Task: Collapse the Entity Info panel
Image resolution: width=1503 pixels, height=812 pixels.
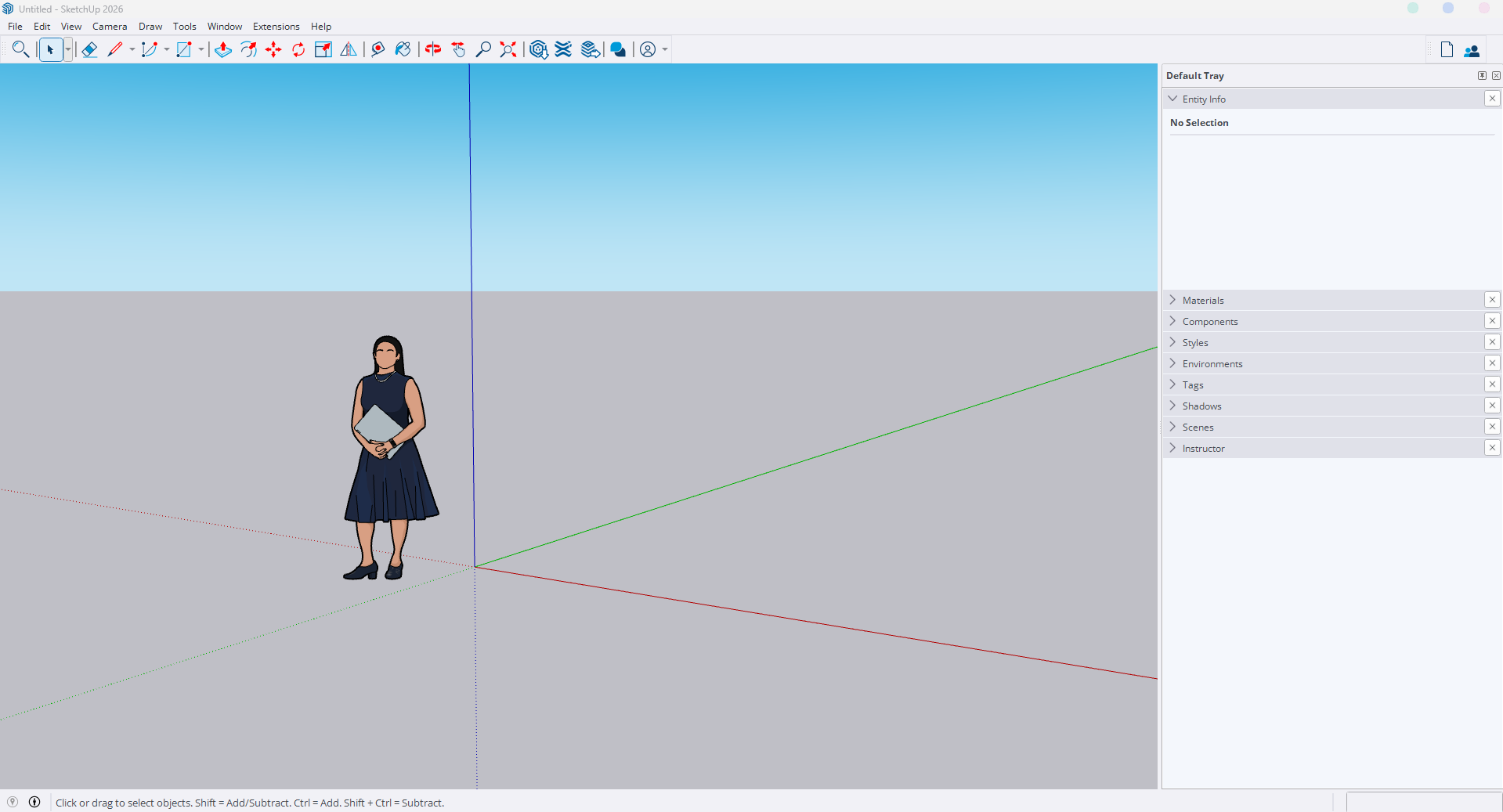Action: (1173, 99)
